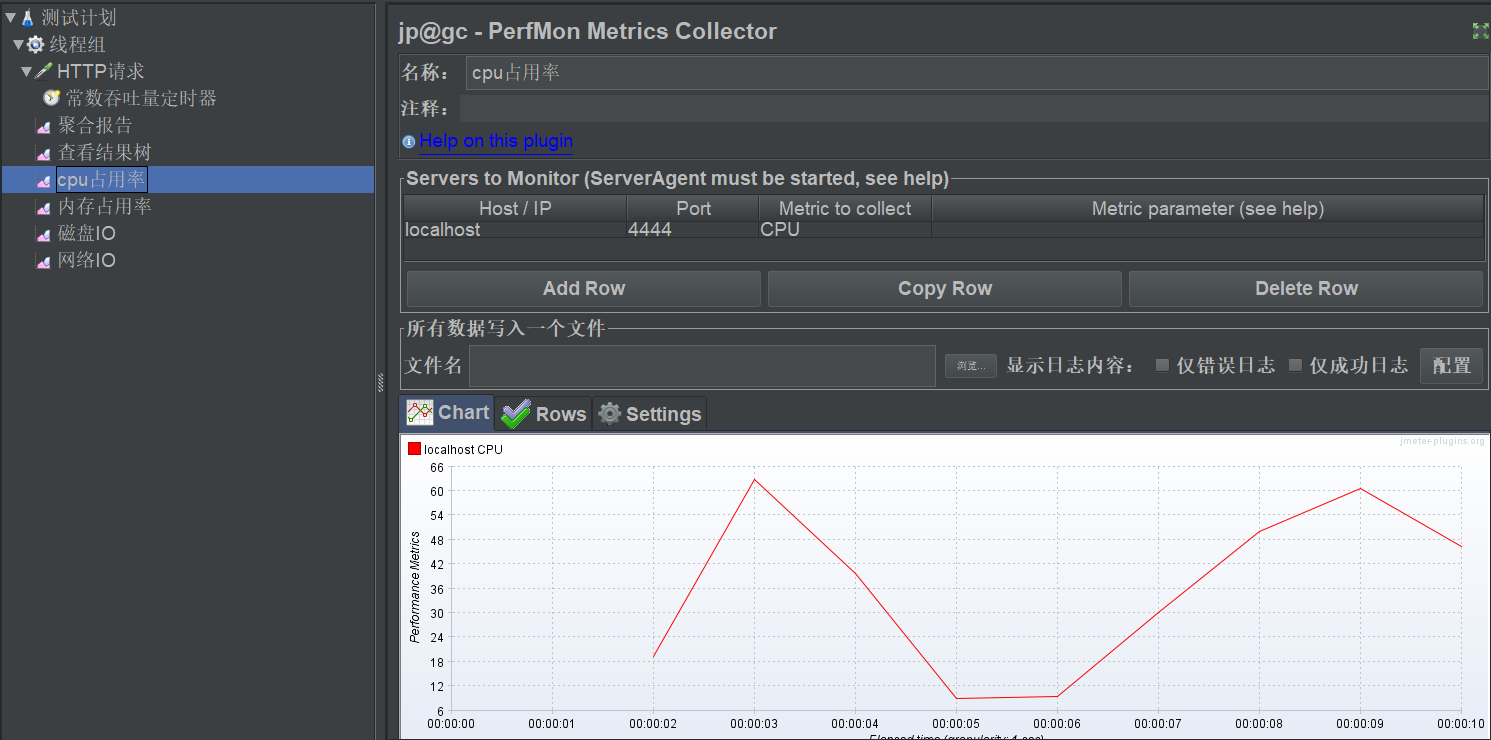Click the 线程组 gear icon
The width and height of the screenshot is (1491, 740).
click(x=35, y=45)
